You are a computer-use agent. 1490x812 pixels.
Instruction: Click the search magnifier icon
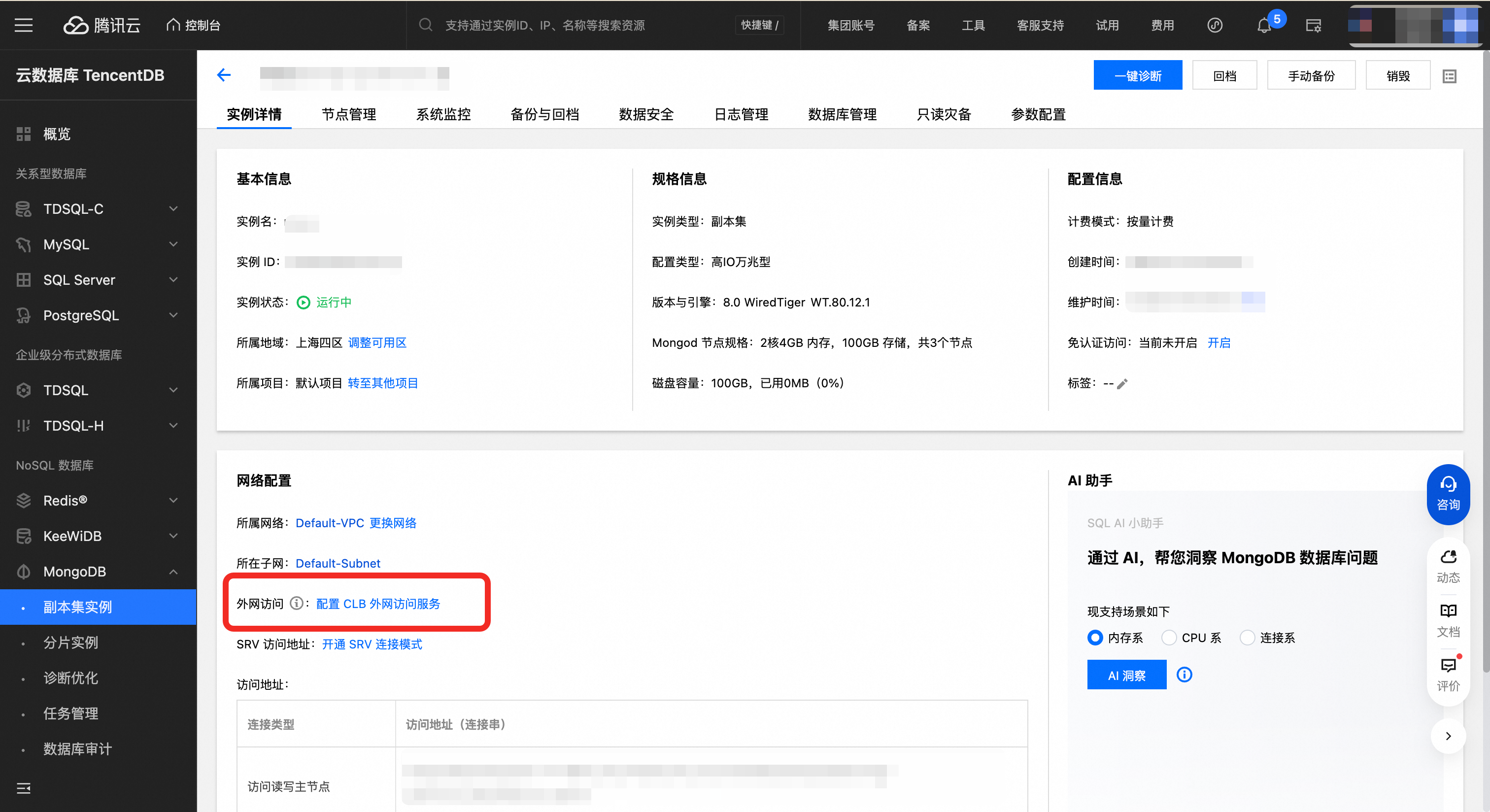[x=426, y=25]
